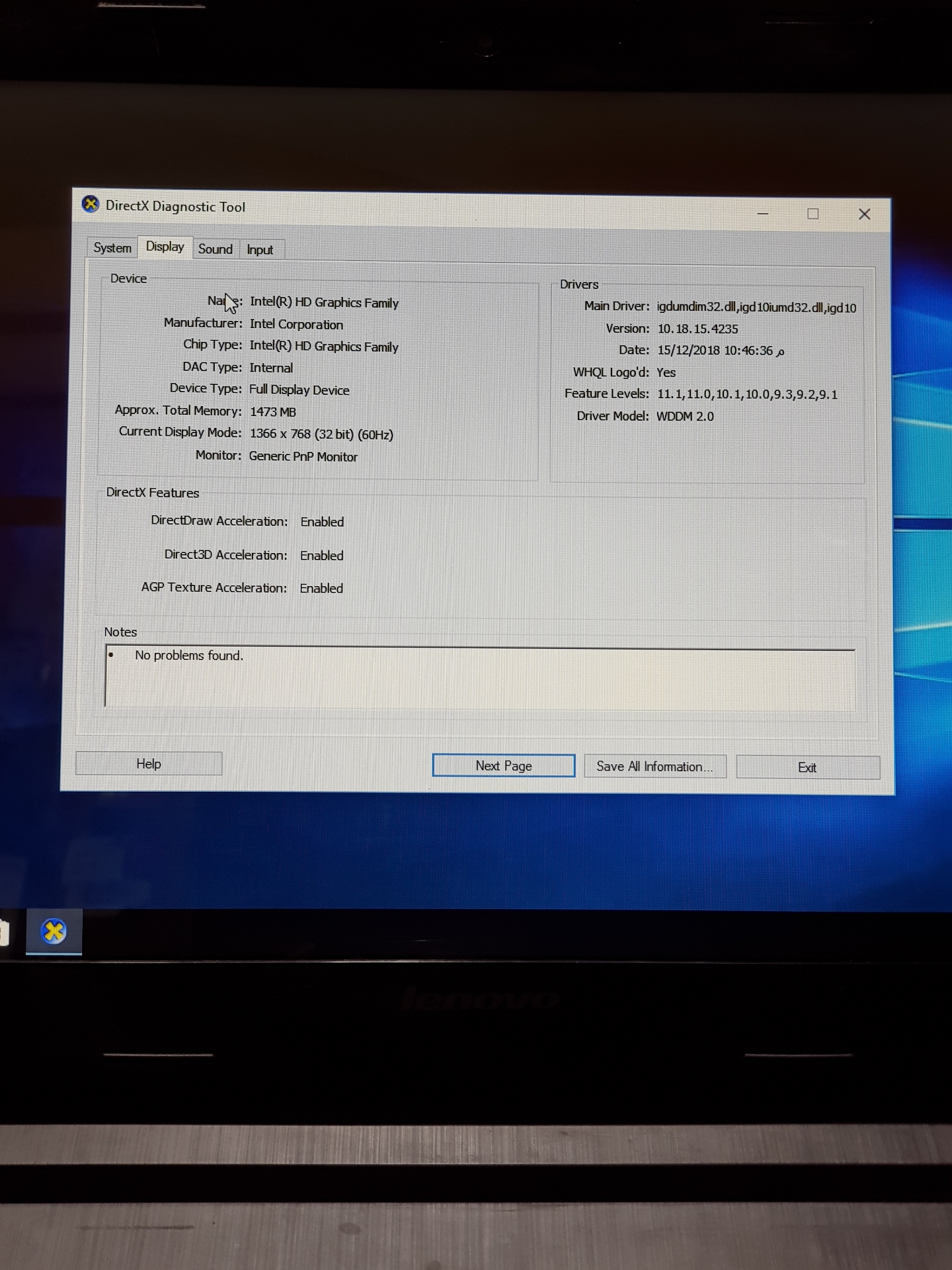The height and width of the screenshot is (1270, 952).
Task: Switch to the System tab
Action: tap(112, 248)
